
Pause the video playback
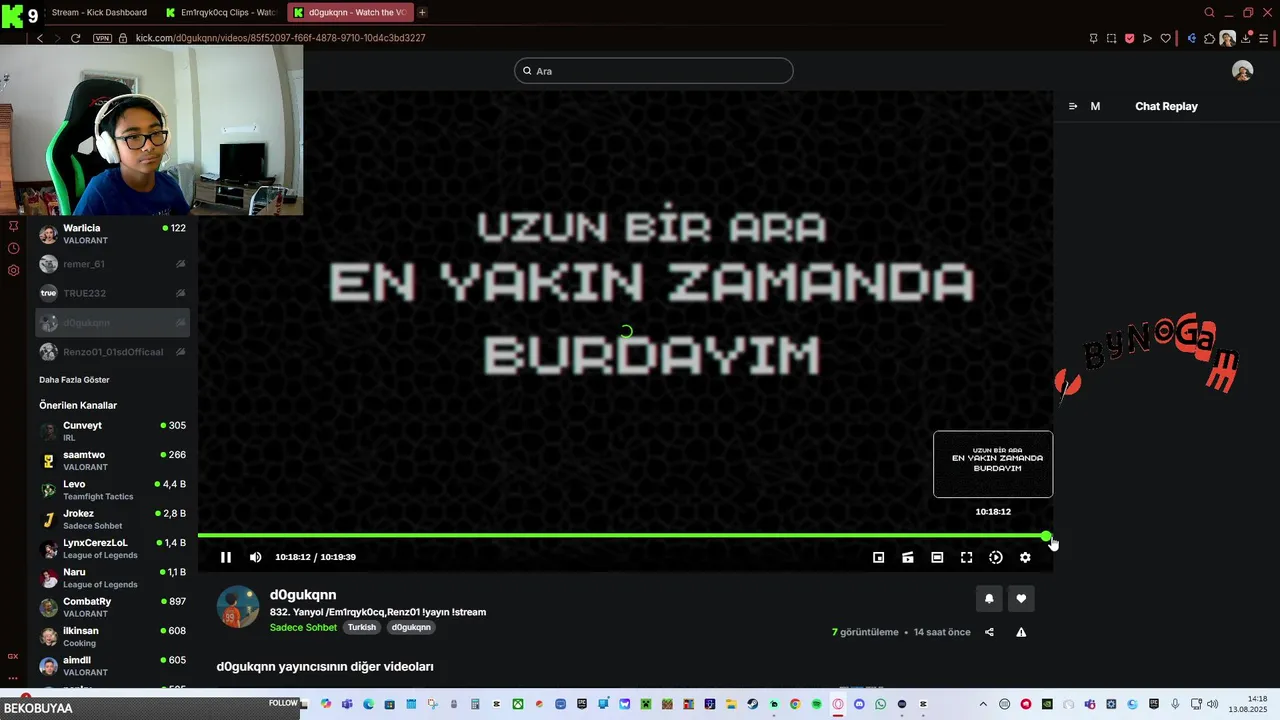pos(226,557)
